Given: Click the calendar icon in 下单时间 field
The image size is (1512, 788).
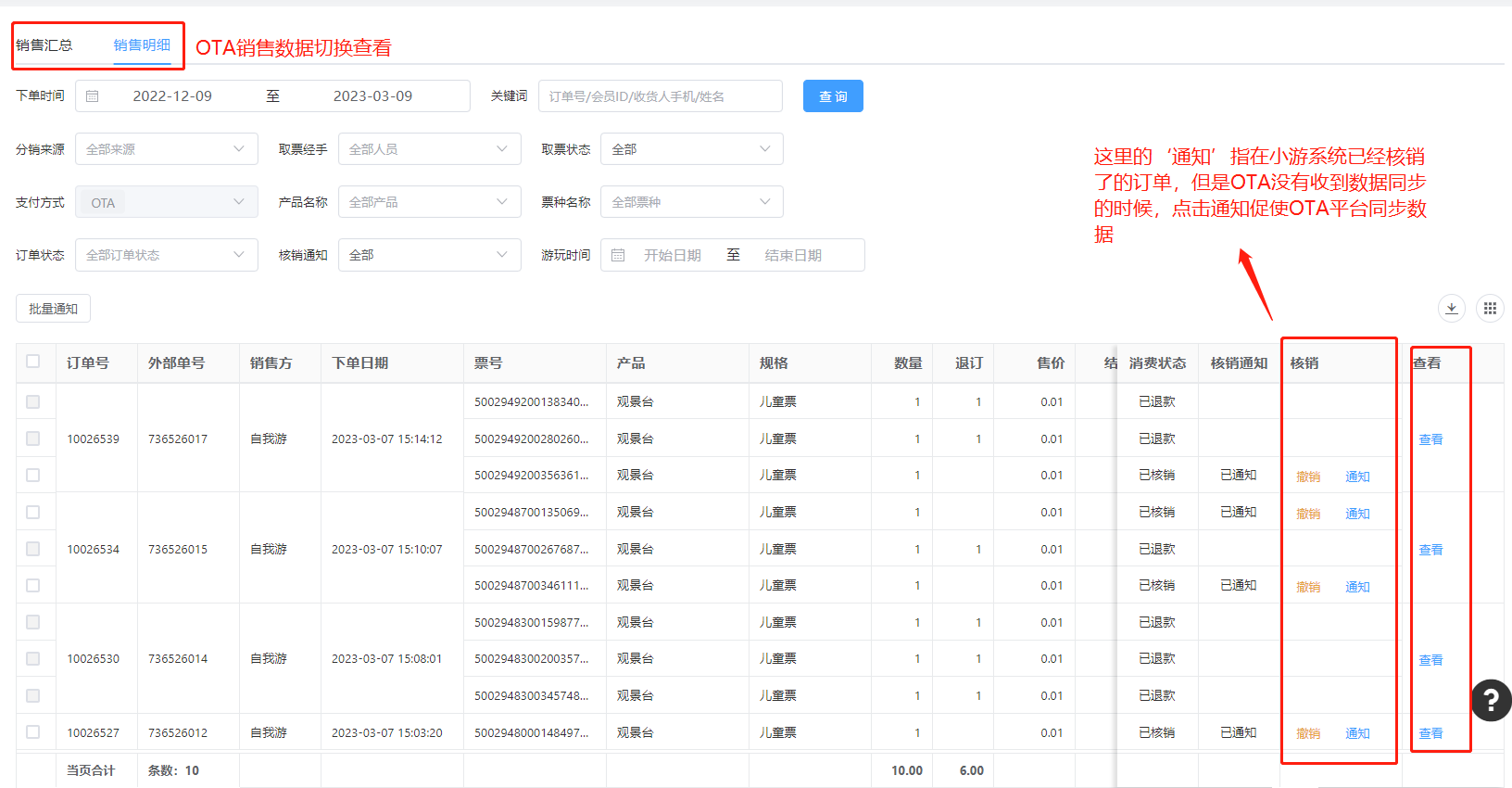Looking at the screenshot, I should pos(93,96).
